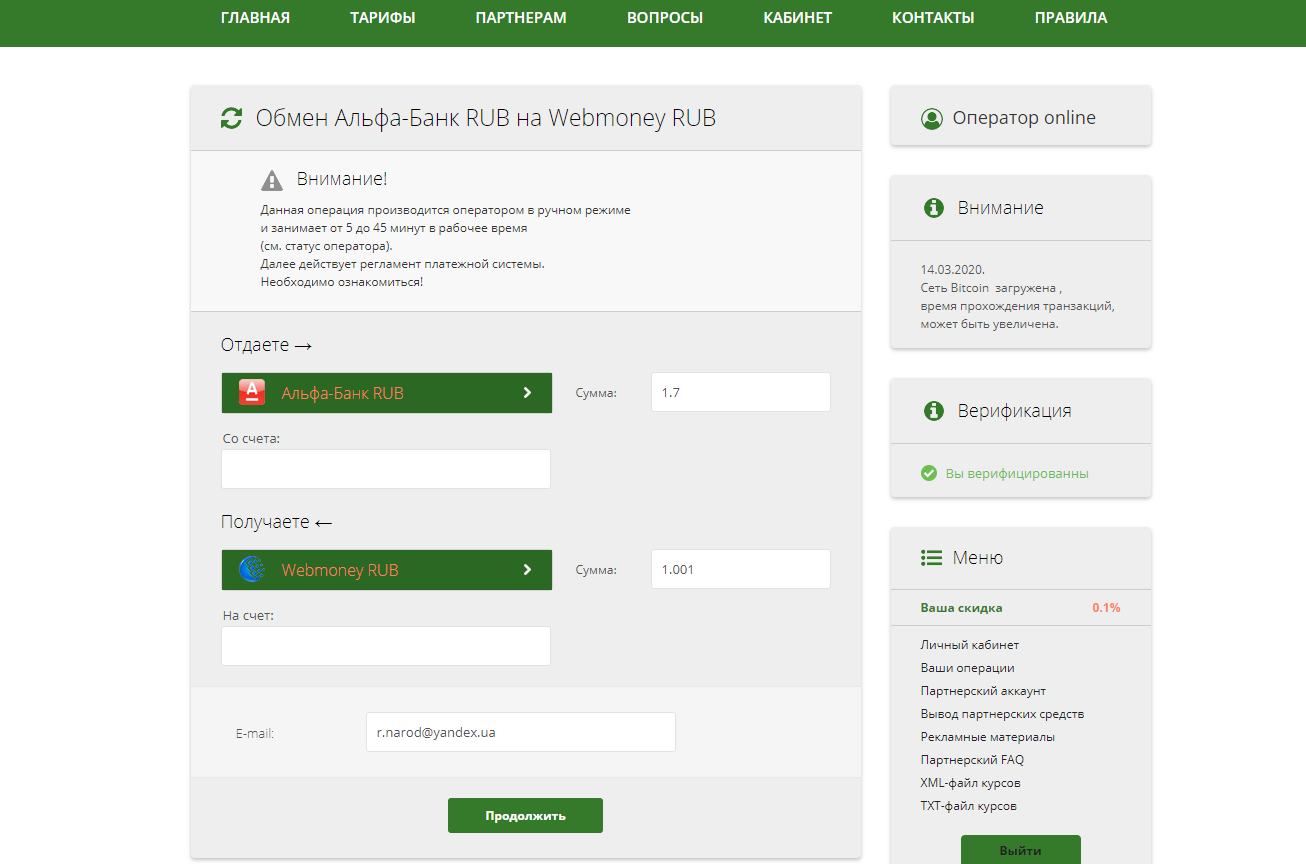Expand the Webmoney RUB currency selector
This screenshot has height=864, width=1306.
[x=386, y=570]
